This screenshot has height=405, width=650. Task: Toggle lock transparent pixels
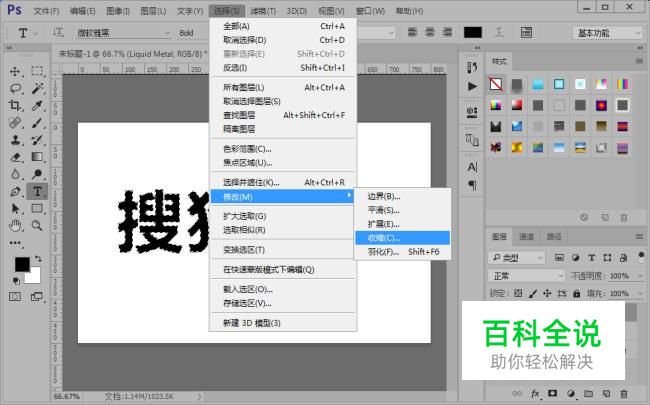(x=518, y=293)
